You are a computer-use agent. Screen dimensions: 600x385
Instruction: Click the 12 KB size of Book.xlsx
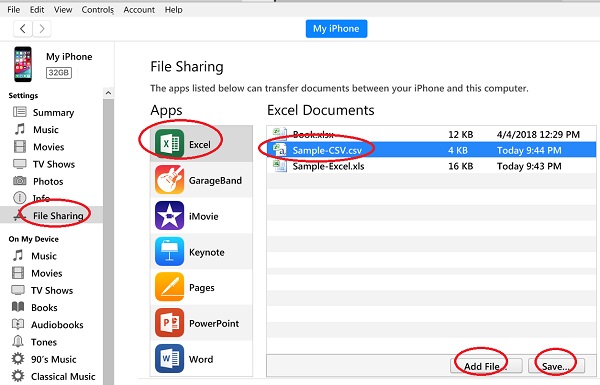pos(461,134)
